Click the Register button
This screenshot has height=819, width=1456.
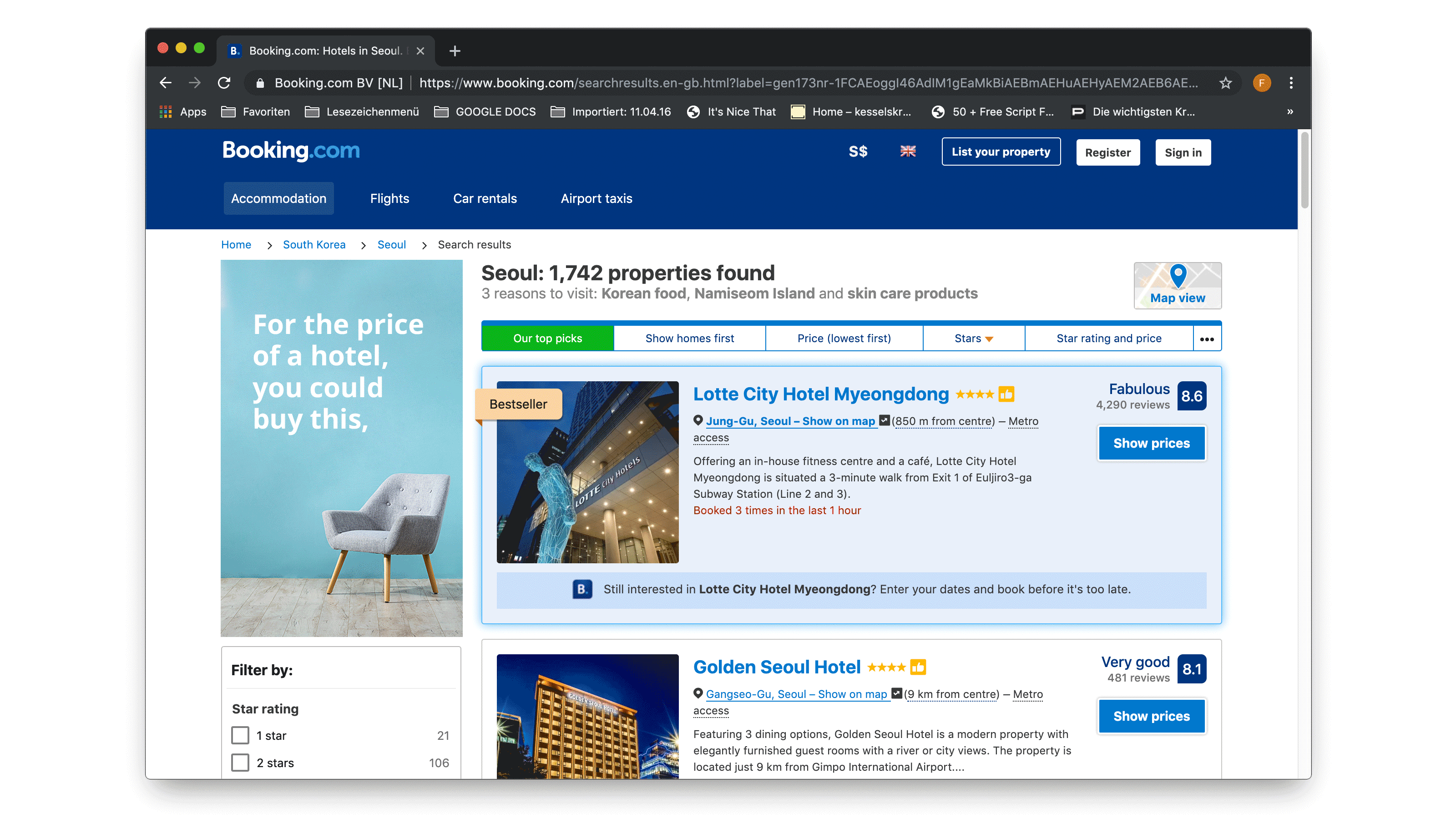pyautogui.click(x=1108, y=152)
